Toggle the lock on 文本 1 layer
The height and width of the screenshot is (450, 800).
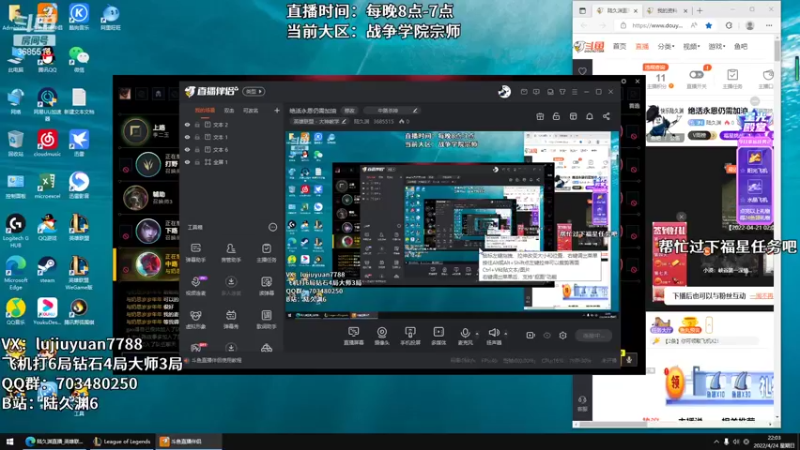(x=197, y=137)
